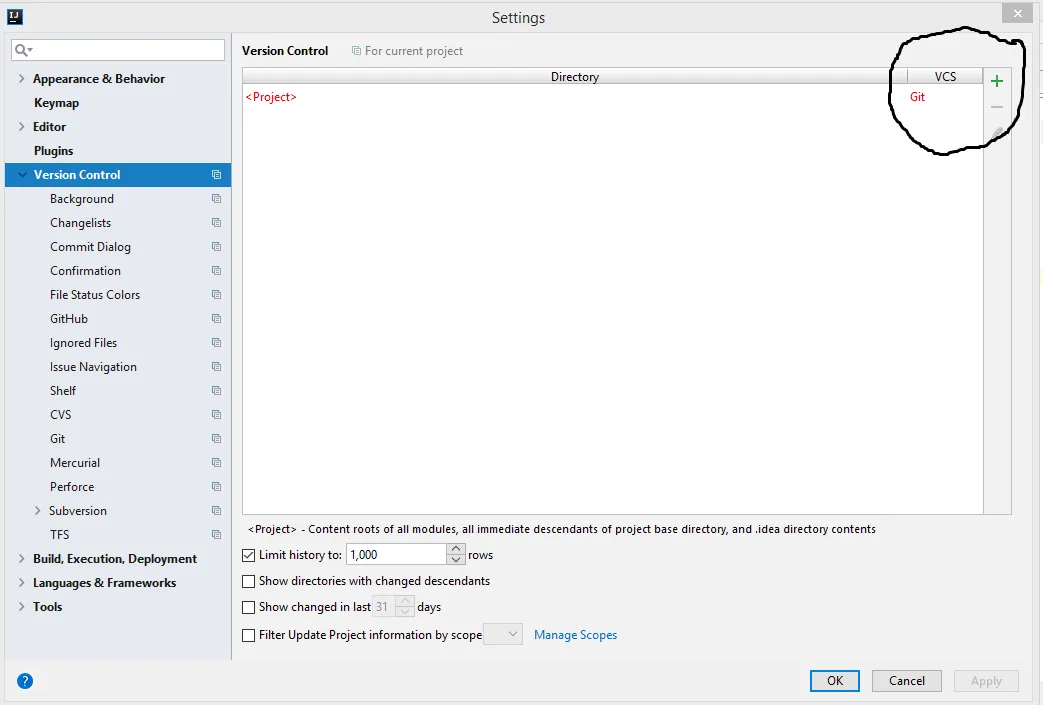This screenshot has height=705, width=1043.
Task: Click project-level icon next to Perforce
Action: (216, 486)
